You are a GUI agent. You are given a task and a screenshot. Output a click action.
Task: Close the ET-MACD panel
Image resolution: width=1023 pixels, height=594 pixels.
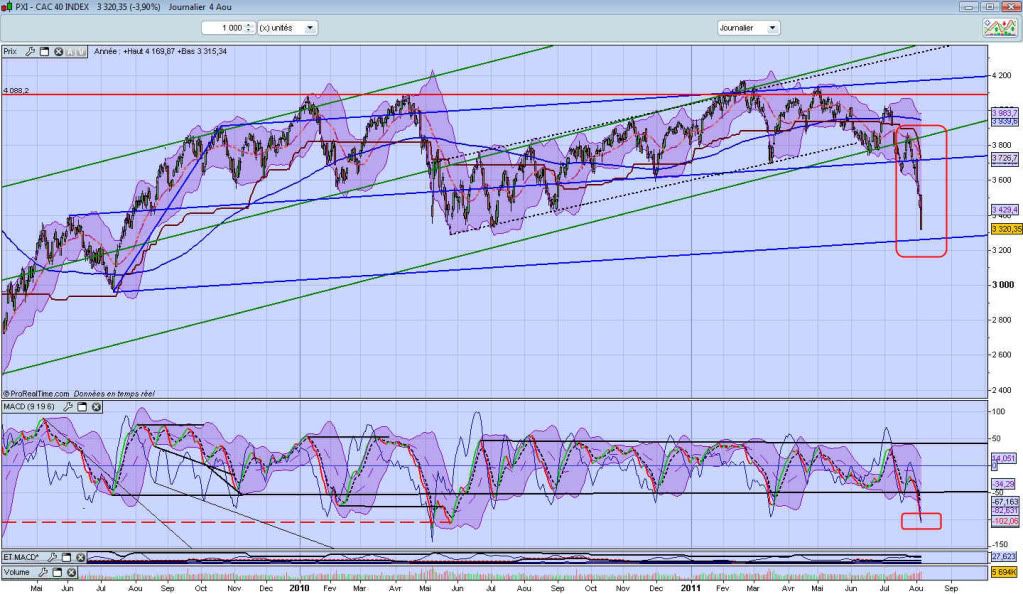coord(79,556)
